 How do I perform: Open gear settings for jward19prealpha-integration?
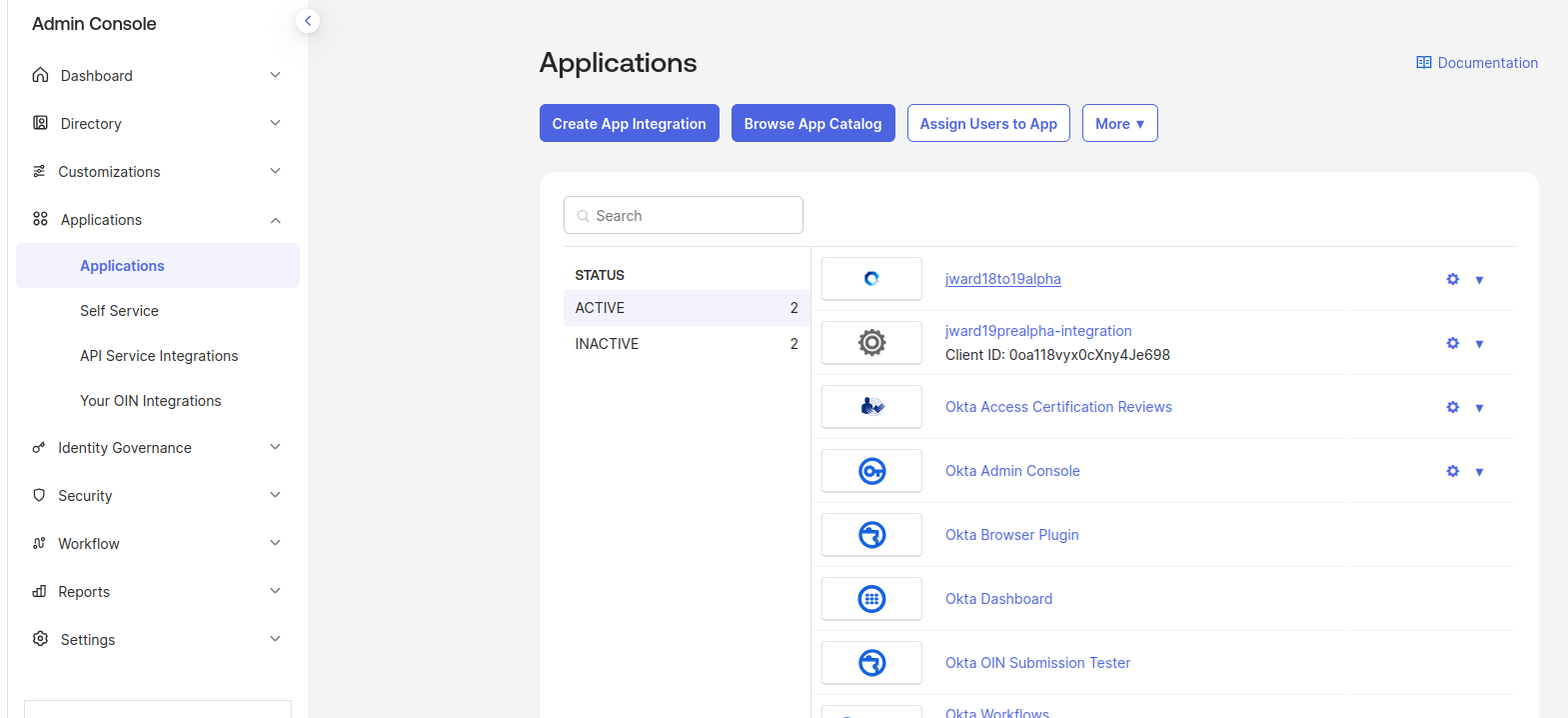tap(1453, 343)
